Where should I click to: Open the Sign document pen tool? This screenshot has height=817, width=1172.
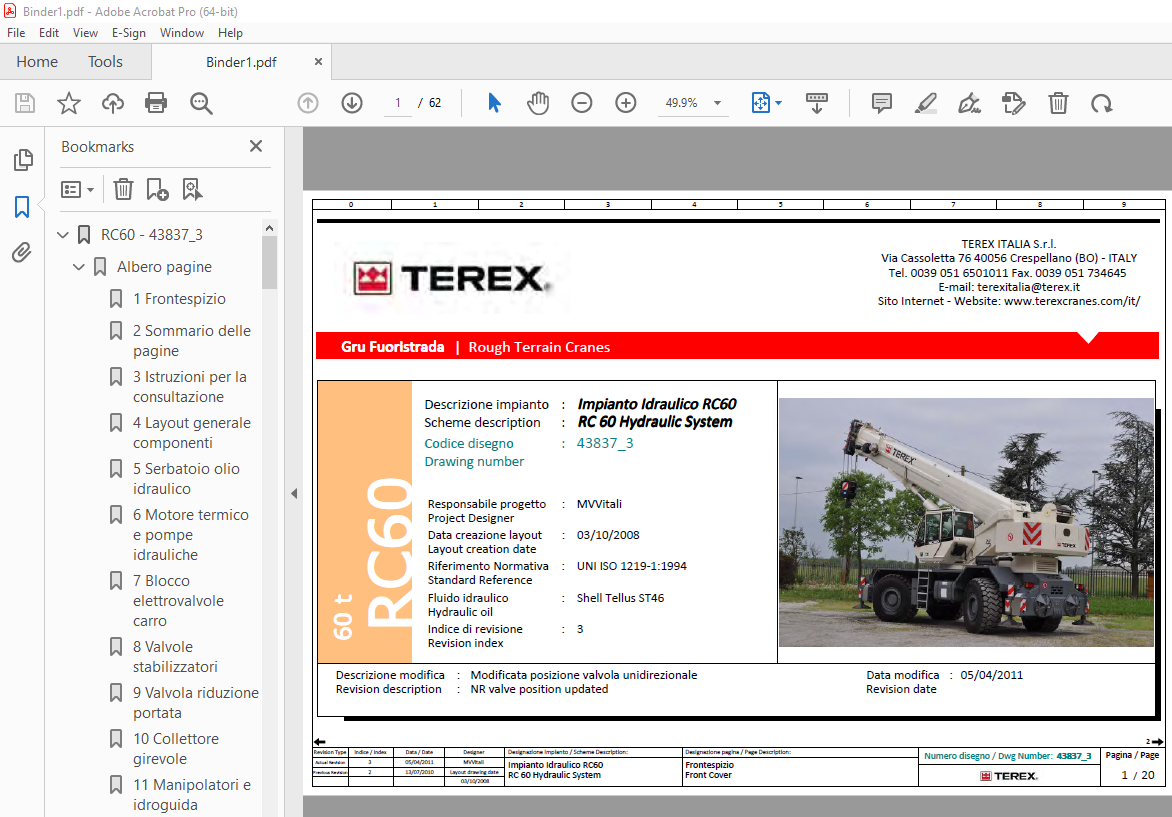click(x=969, y=102)
